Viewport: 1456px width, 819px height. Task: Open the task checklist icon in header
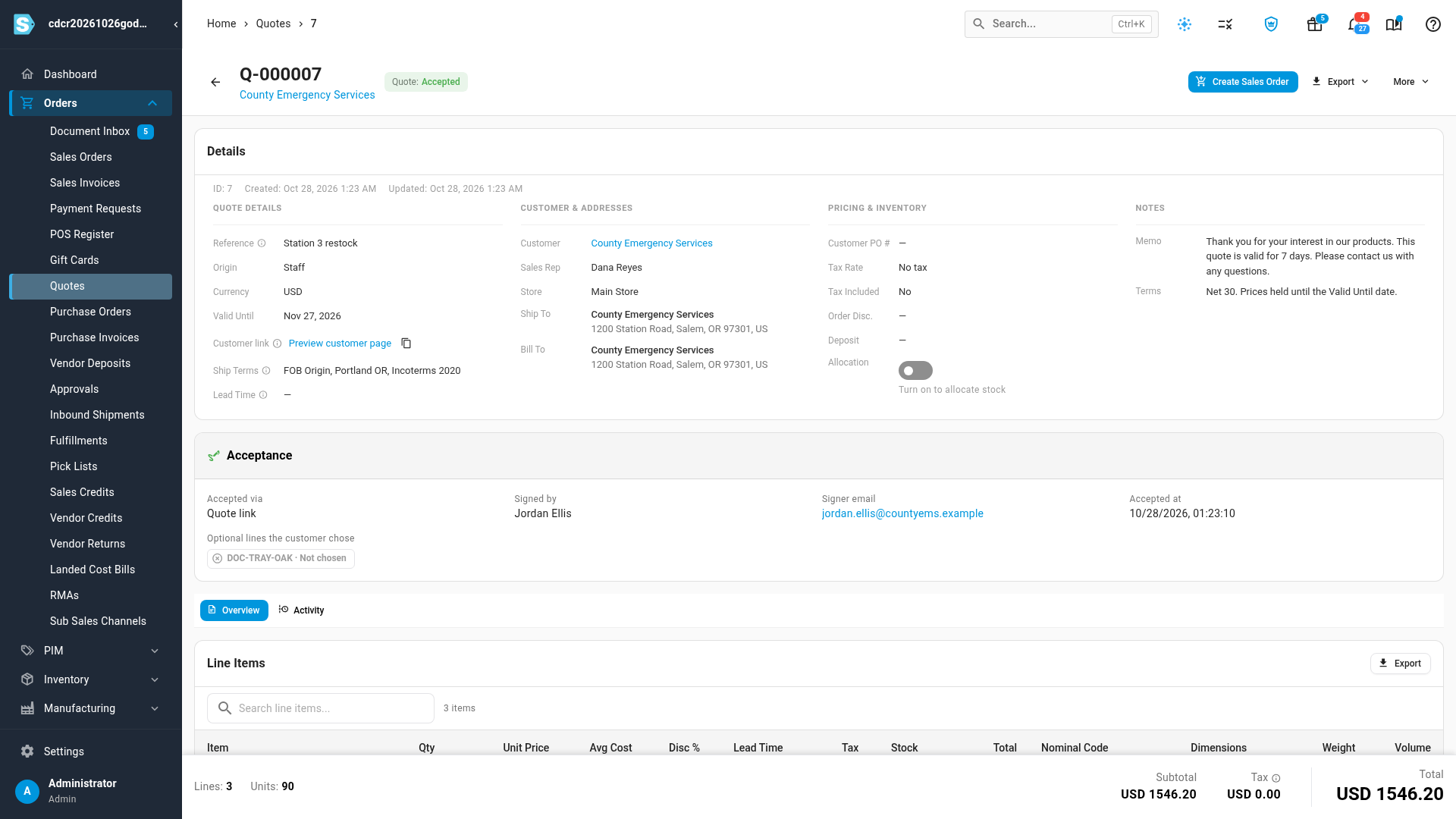click(x=1225, y=24)
